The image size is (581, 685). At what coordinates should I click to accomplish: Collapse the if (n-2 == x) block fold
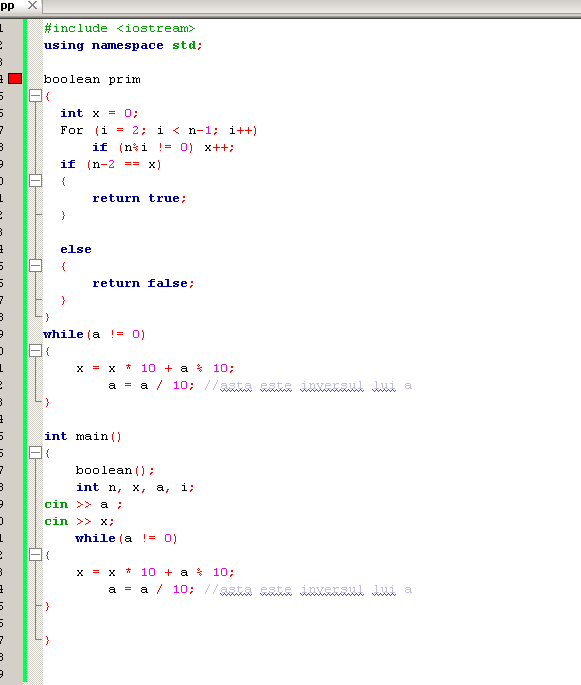pos(35,180)
